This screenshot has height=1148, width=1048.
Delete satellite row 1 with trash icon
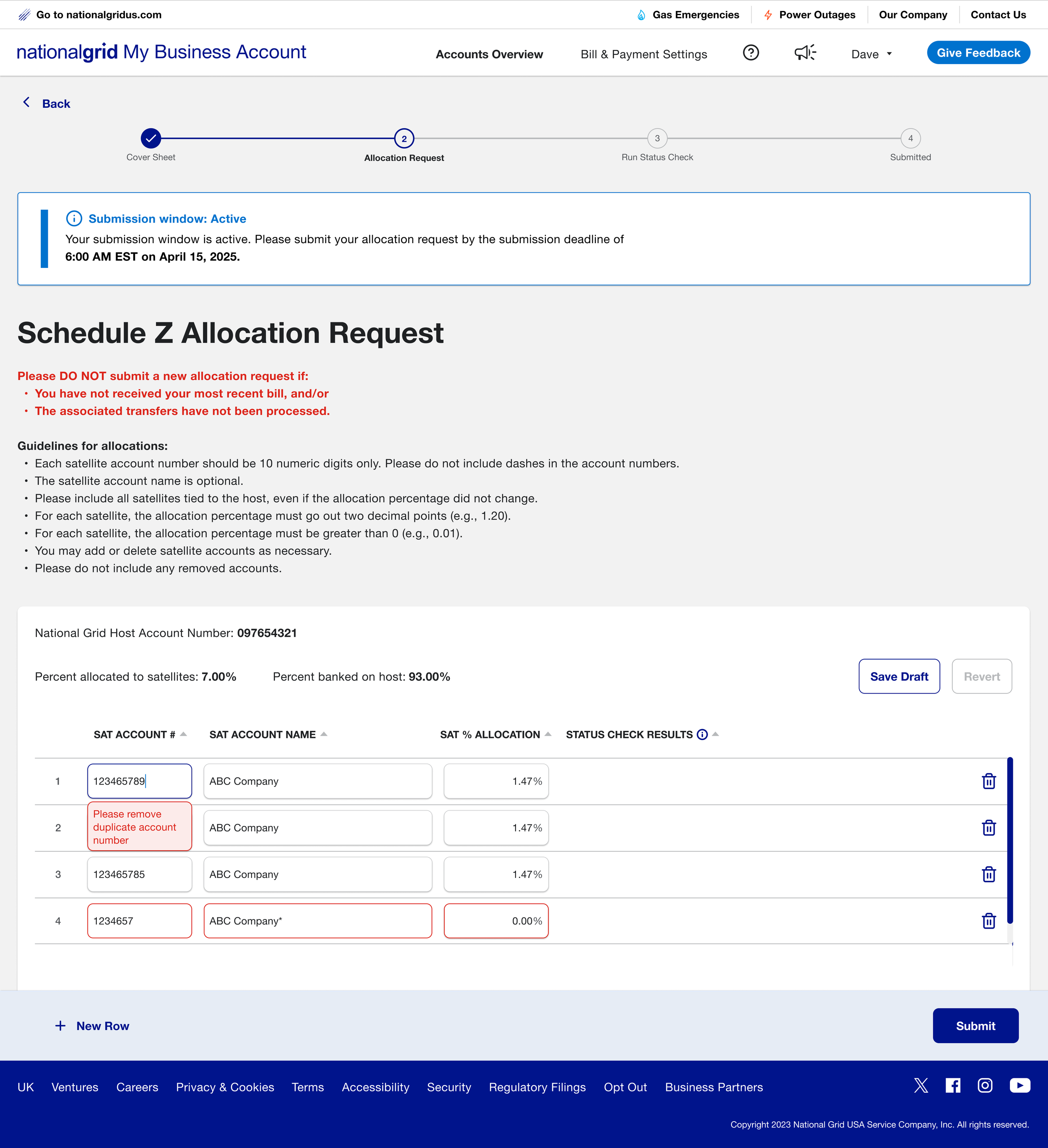[988, 781]
